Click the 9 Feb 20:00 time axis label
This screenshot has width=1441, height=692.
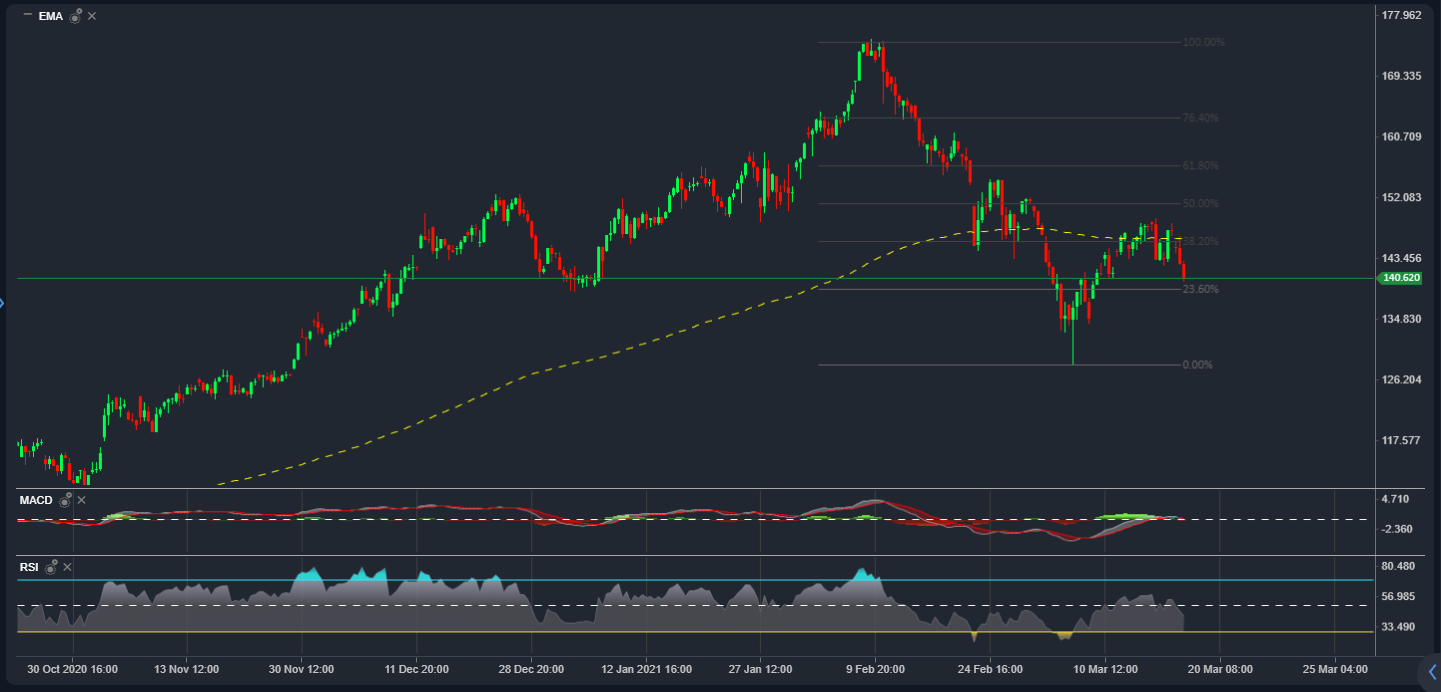pos(875,668)
